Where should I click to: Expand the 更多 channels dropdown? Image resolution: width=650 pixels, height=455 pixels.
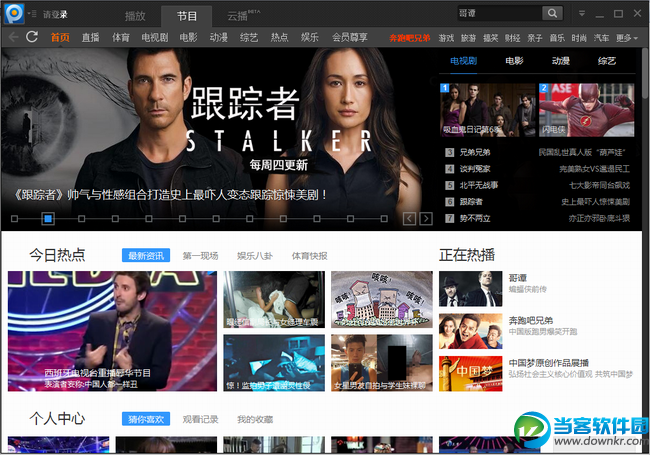coord(626,38)
